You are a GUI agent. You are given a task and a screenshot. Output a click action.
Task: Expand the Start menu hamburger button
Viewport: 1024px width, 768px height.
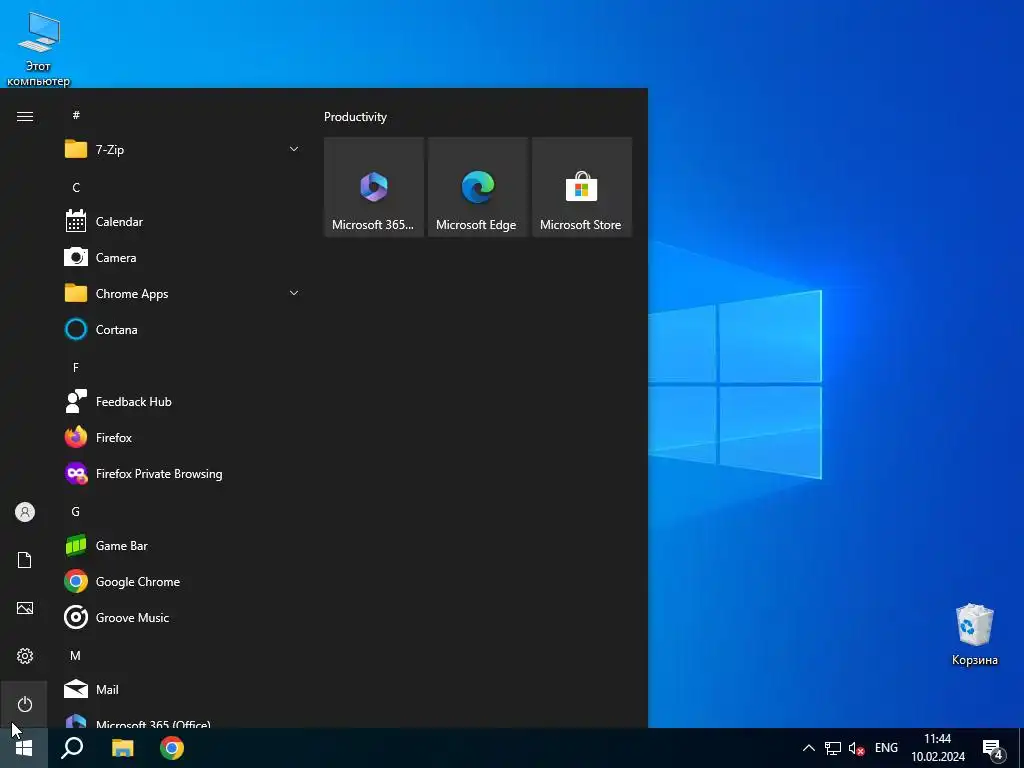coord(25,116)
